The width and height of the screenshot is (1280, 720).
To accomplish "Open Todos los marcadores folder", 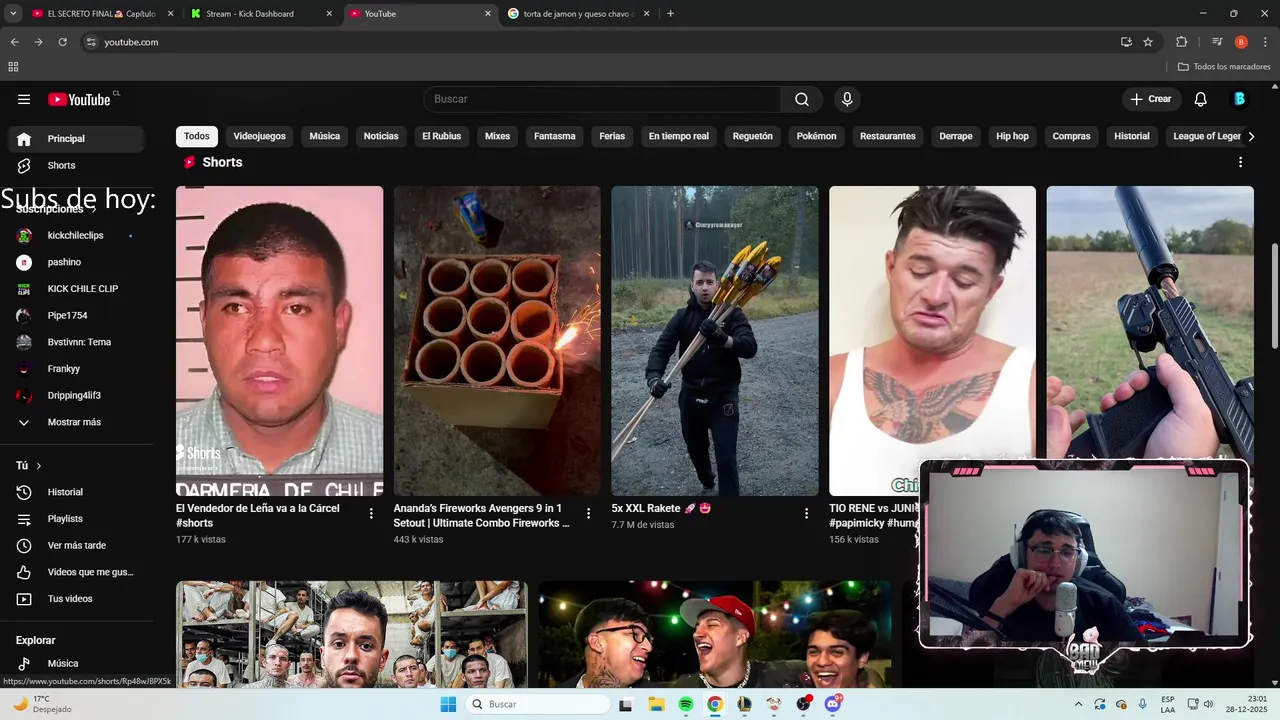I will [x=1225, y=67].
